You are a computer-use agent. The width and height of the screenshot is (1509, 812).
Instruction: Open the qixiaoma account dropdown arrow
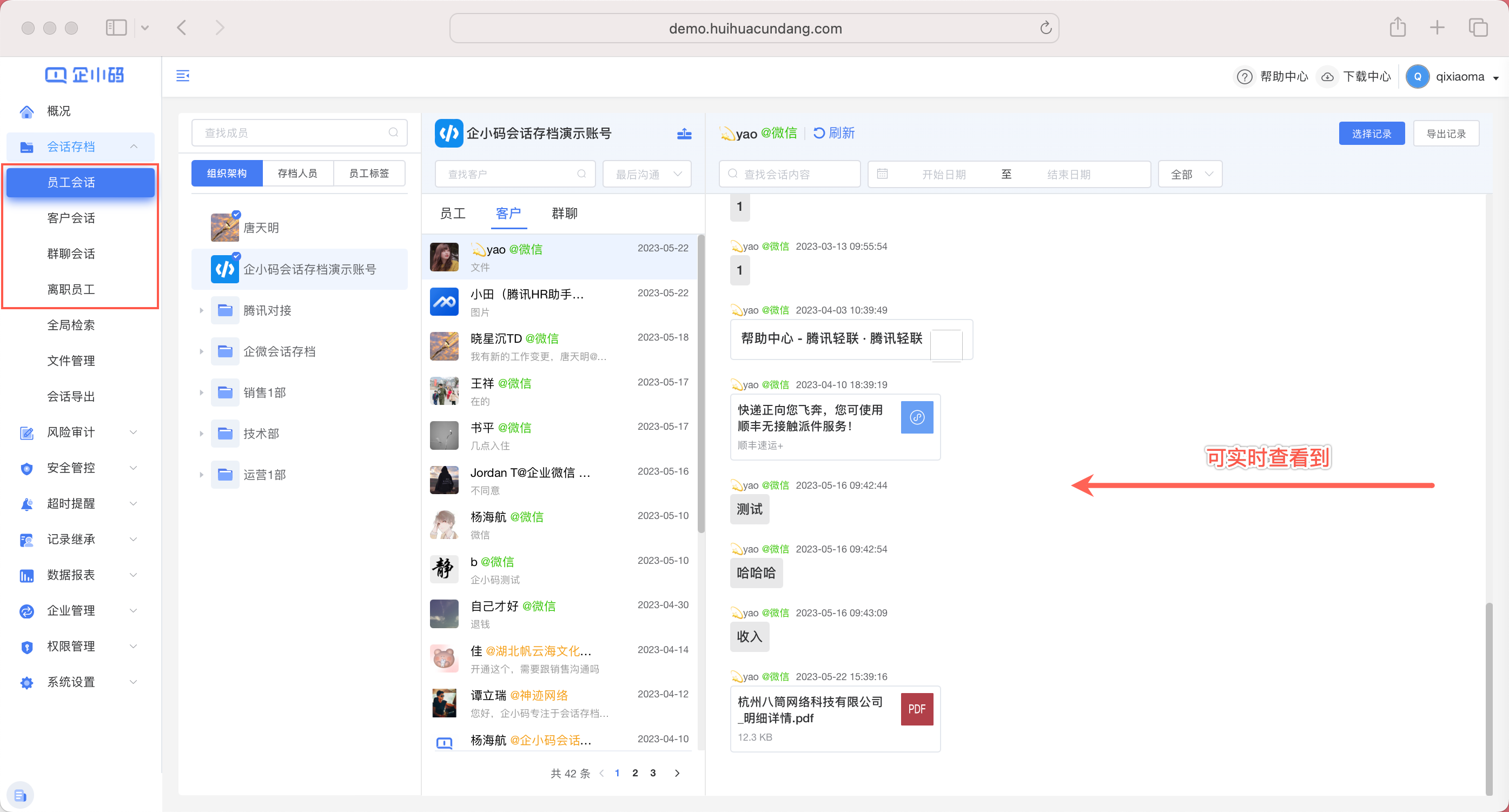point(1495,78)
